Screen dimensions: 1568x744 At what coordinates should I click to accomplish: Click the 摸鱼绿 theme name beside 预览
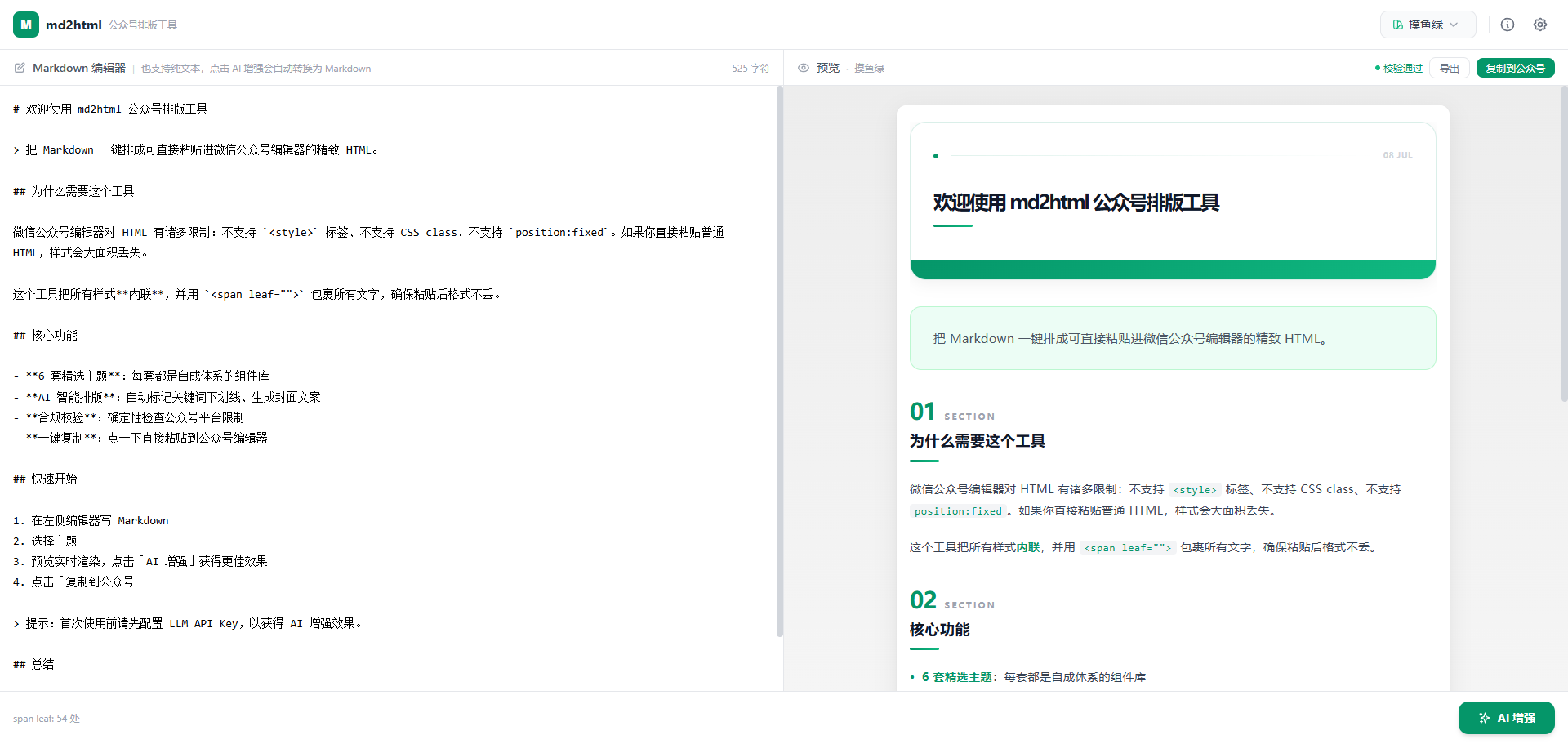pyautogui.click(x=869, y=69)
